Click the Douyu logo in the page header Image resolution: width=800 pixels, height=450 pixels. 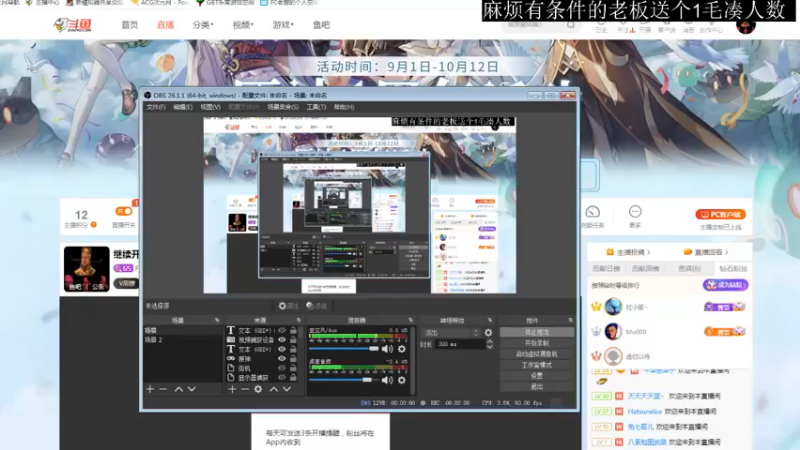click(x=72, y=25)
